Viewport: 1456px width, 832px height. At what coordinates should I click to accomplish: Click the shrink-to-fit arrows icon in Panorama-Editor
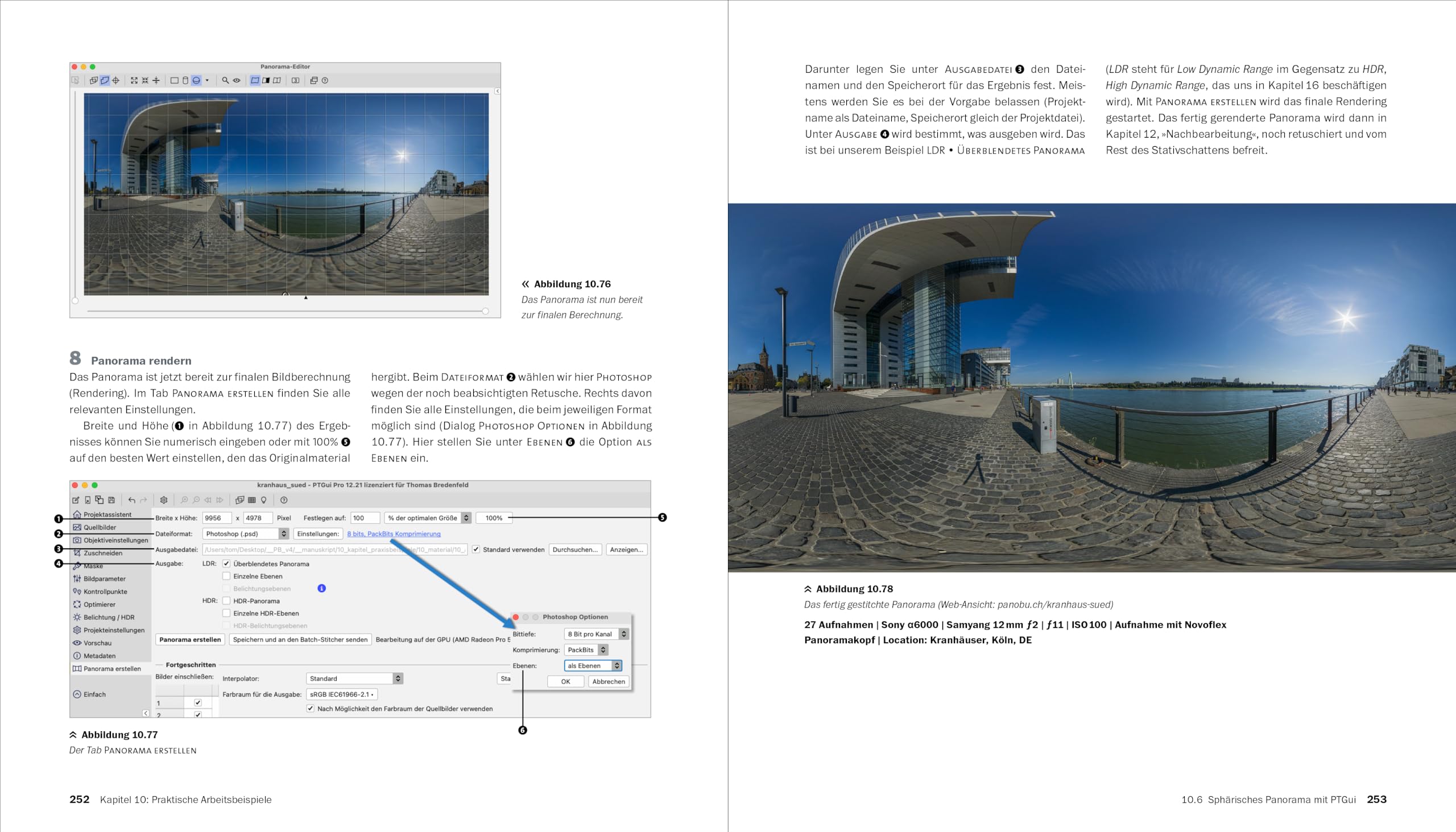[144, 81]
